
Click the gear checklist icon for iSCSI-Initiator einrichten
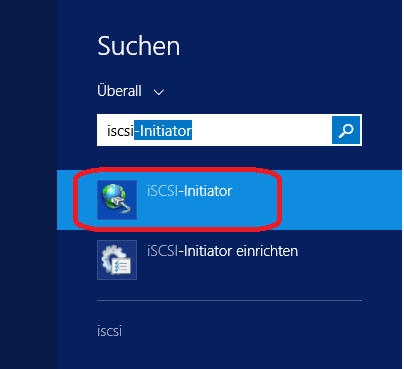(x=117, y=260)
